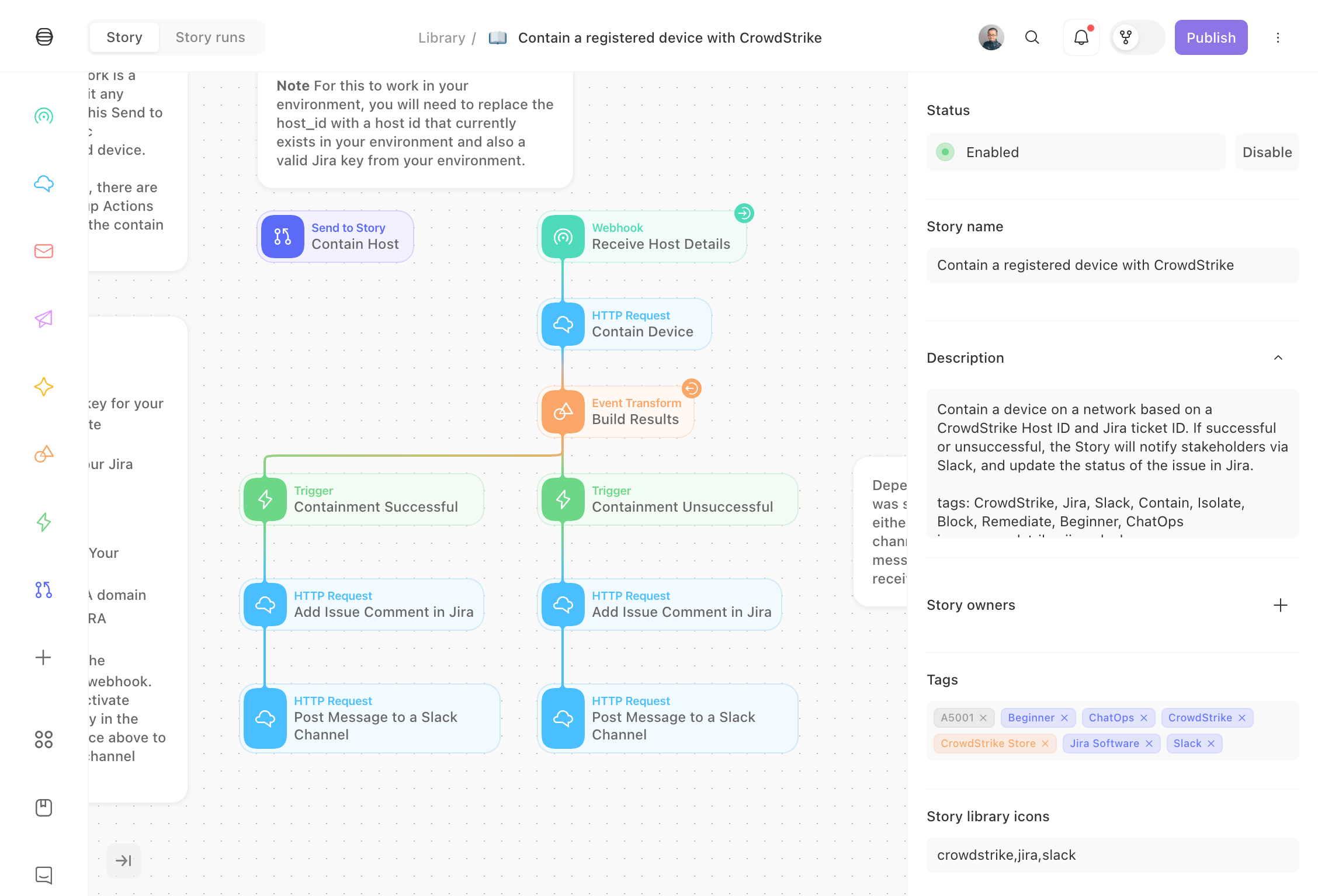Screen dimensions: 1318x896
Task: Collapse the Description section
Action: 1278,358
